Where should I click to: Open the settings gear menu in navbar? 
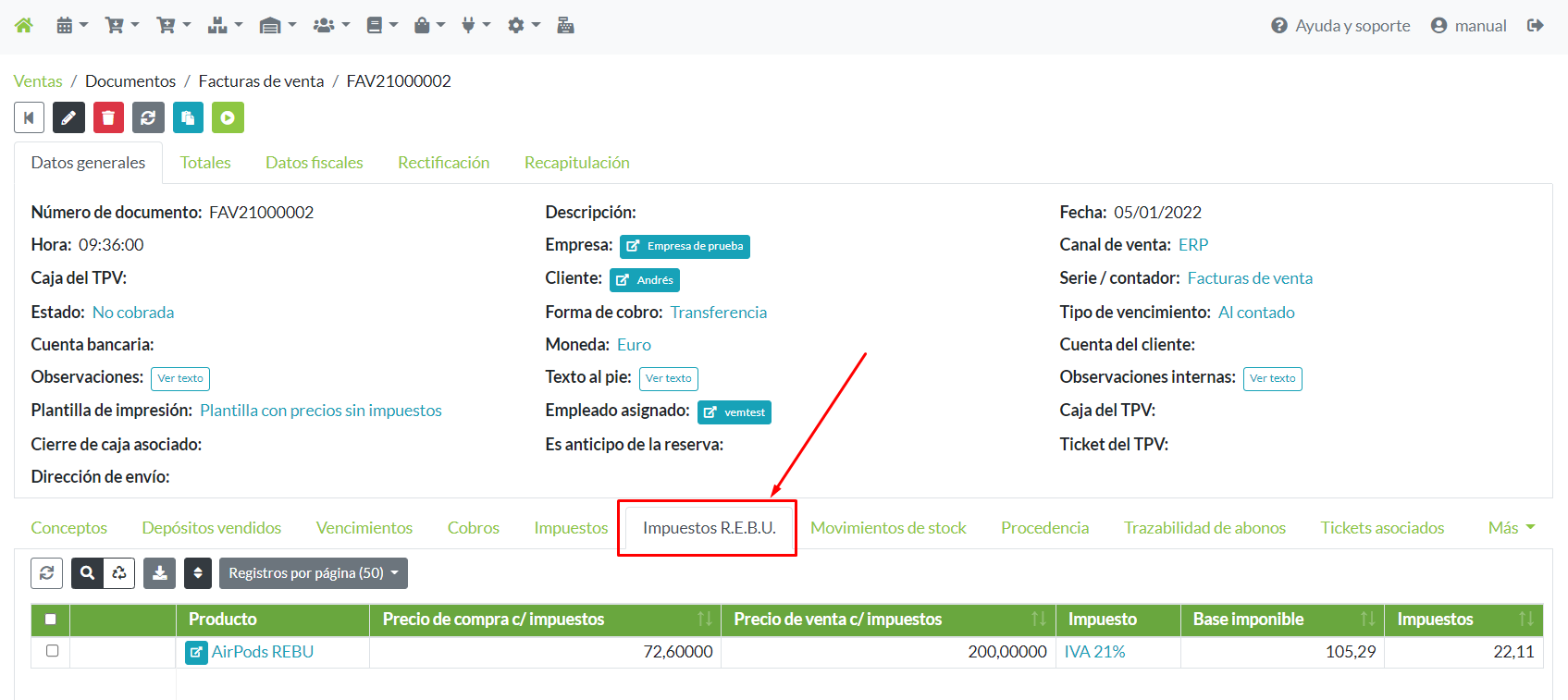[523, 26]
